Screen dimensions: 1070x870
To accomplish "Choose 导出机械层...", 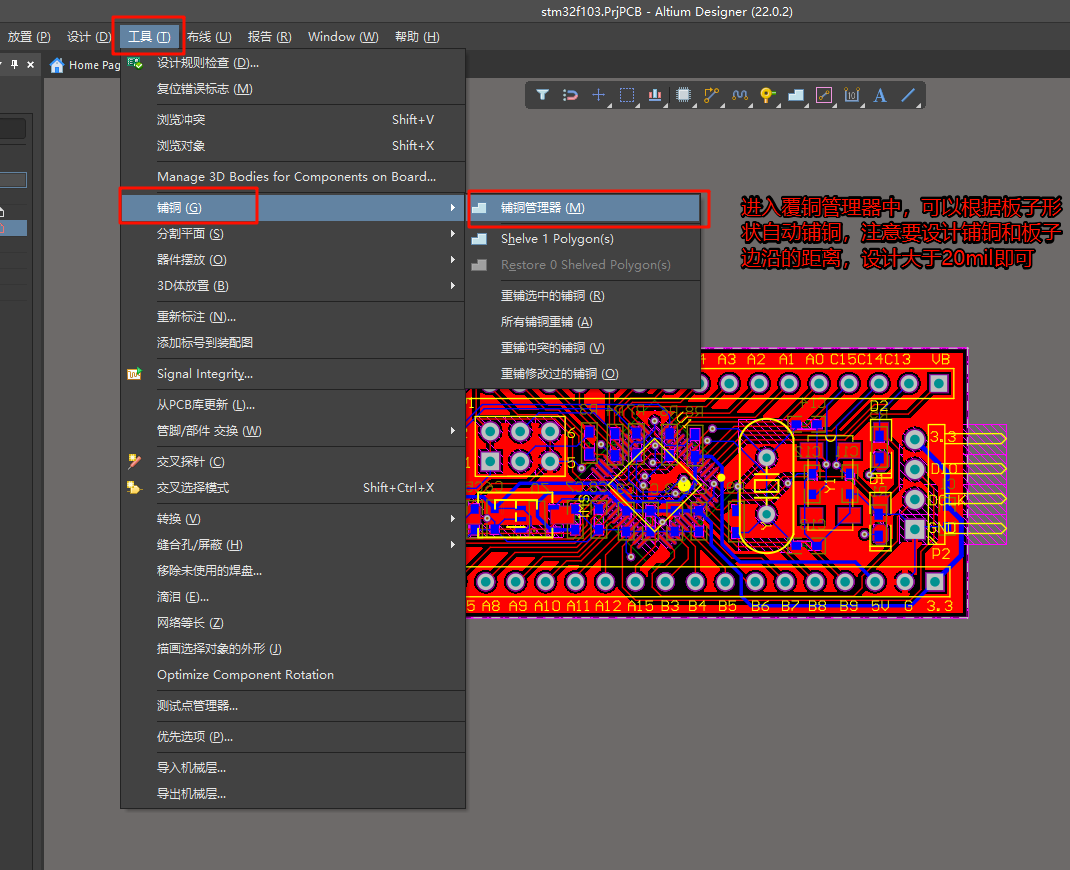I will click(293, 794).
